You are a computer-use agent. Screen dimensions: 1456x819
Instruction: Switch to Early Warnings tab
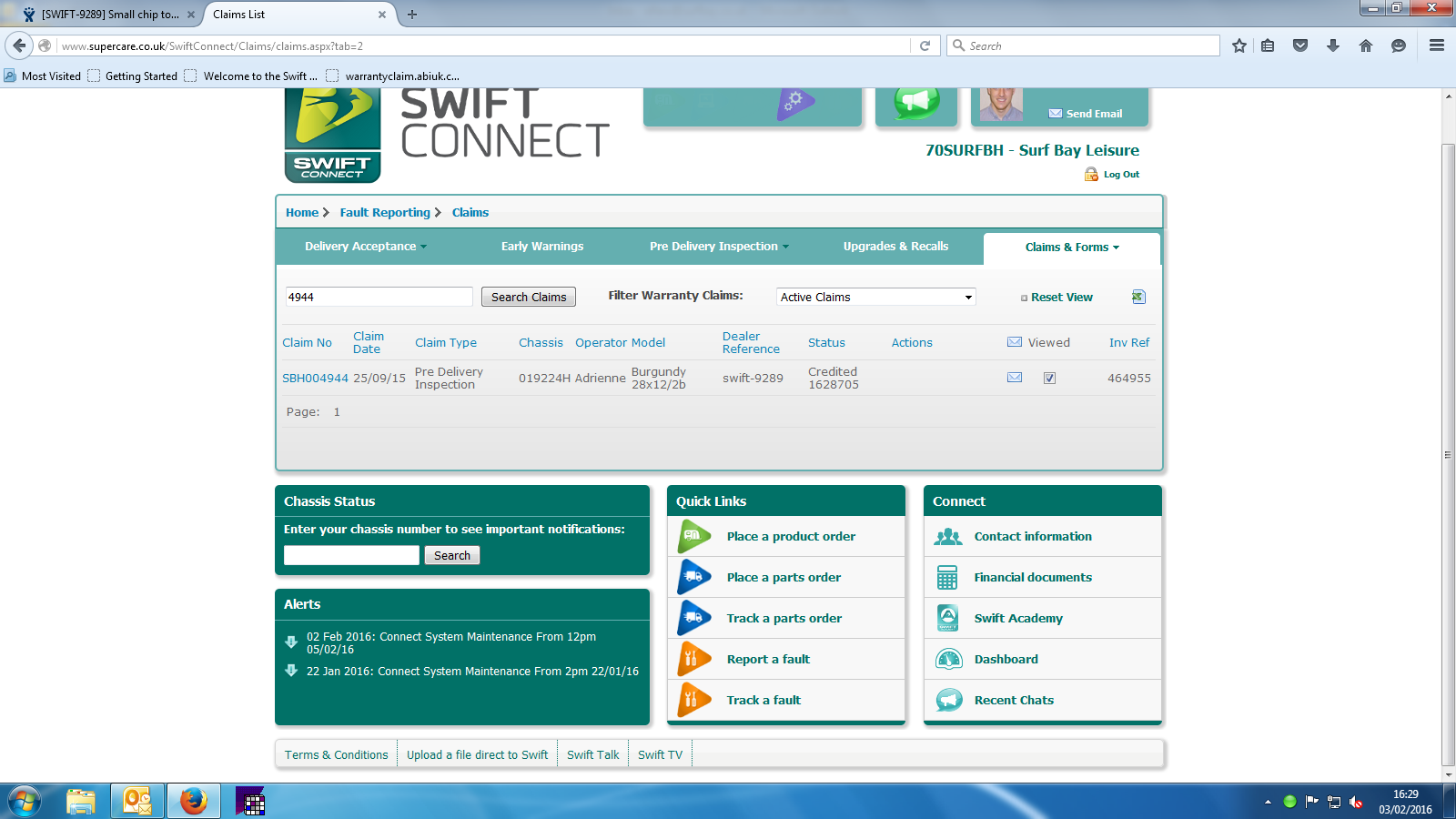[542, 247]
